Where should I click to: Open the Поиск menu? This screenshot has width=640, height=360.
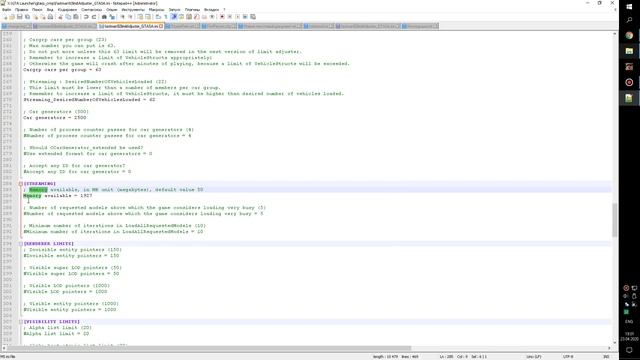(x=37, y=9)
